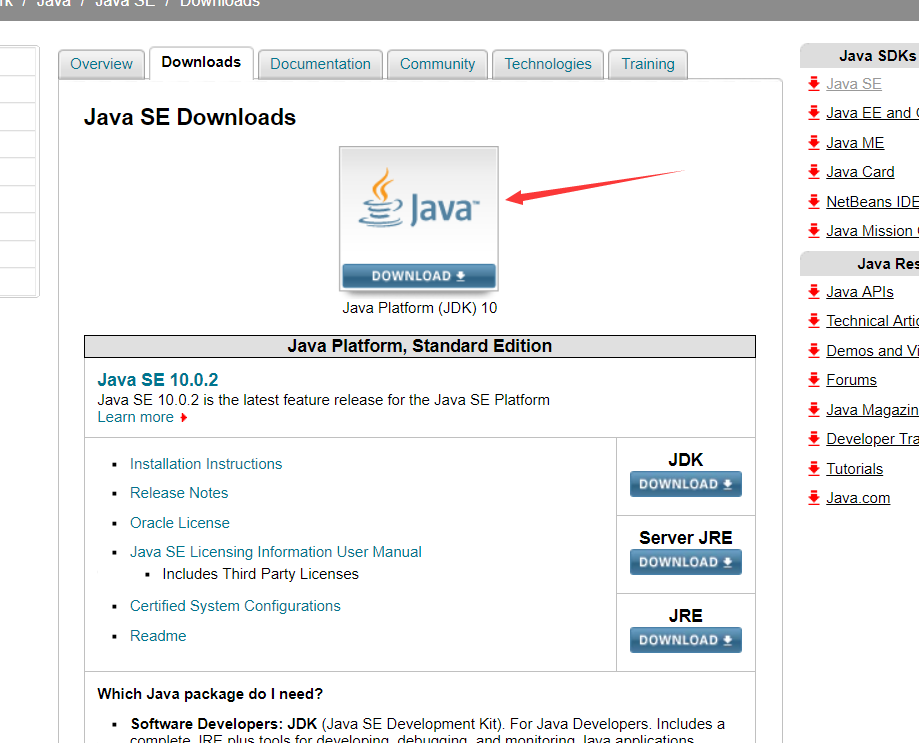Image resolution: width=919 pixels, height=743 pixels.
Task: Download the JDK
Action: coord(686,484)
